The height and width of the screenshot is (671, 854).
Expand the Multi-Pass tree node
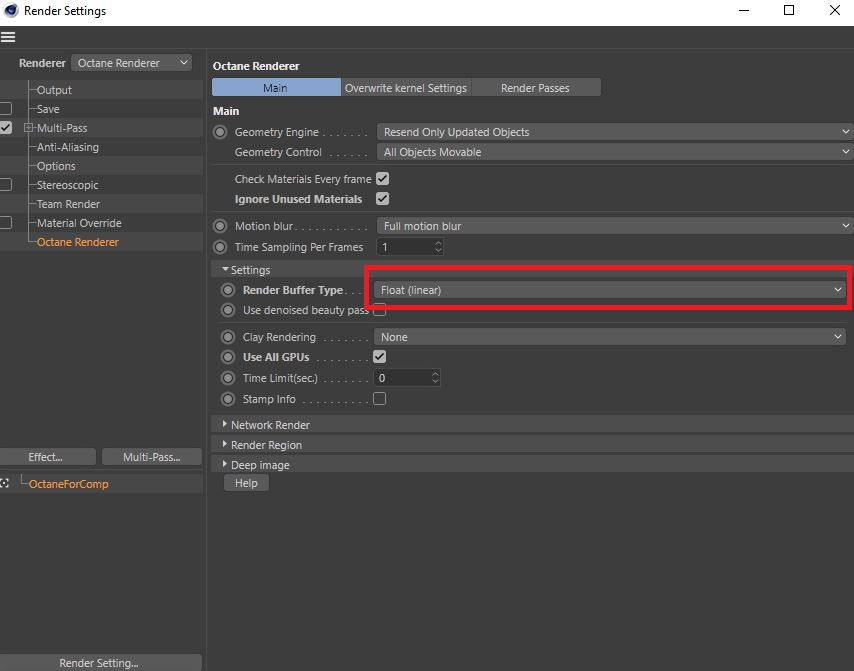(28, 128)
